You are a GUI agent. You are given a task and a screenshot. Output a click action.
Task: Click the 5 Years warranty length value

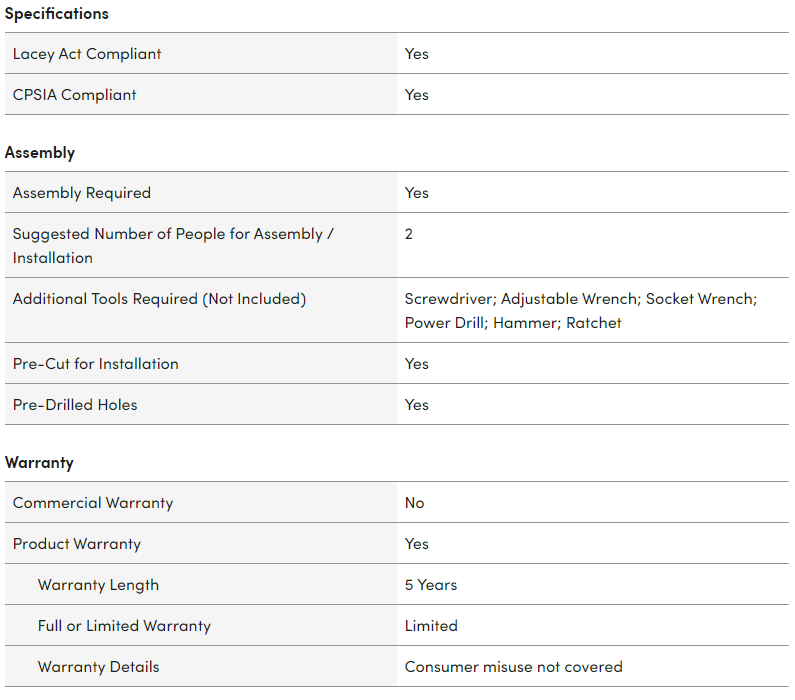pos(431,585)
